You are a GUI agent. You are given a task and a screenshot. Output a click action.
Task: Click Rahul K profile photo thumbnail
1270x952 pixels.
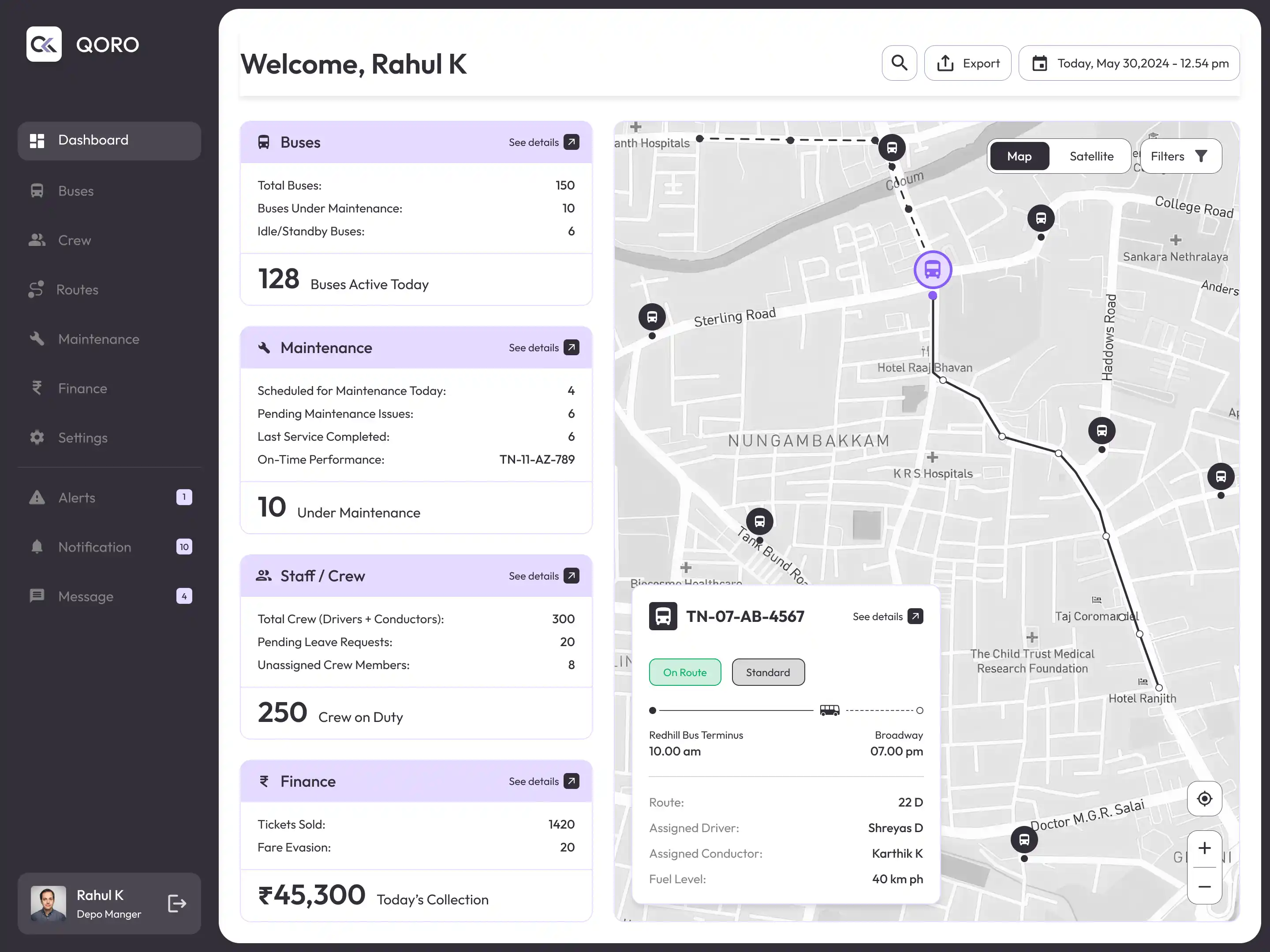point(48,903)
